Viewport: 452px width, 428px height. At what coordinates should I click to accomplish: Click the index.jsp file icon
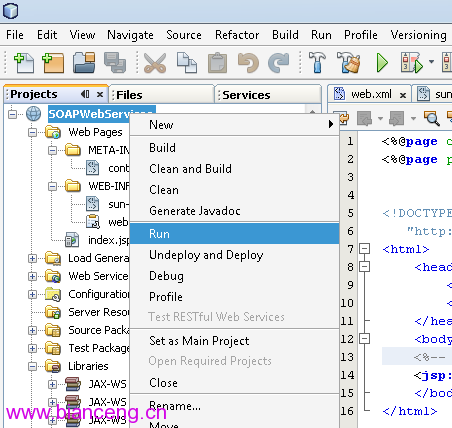click(x=72, y=239)
